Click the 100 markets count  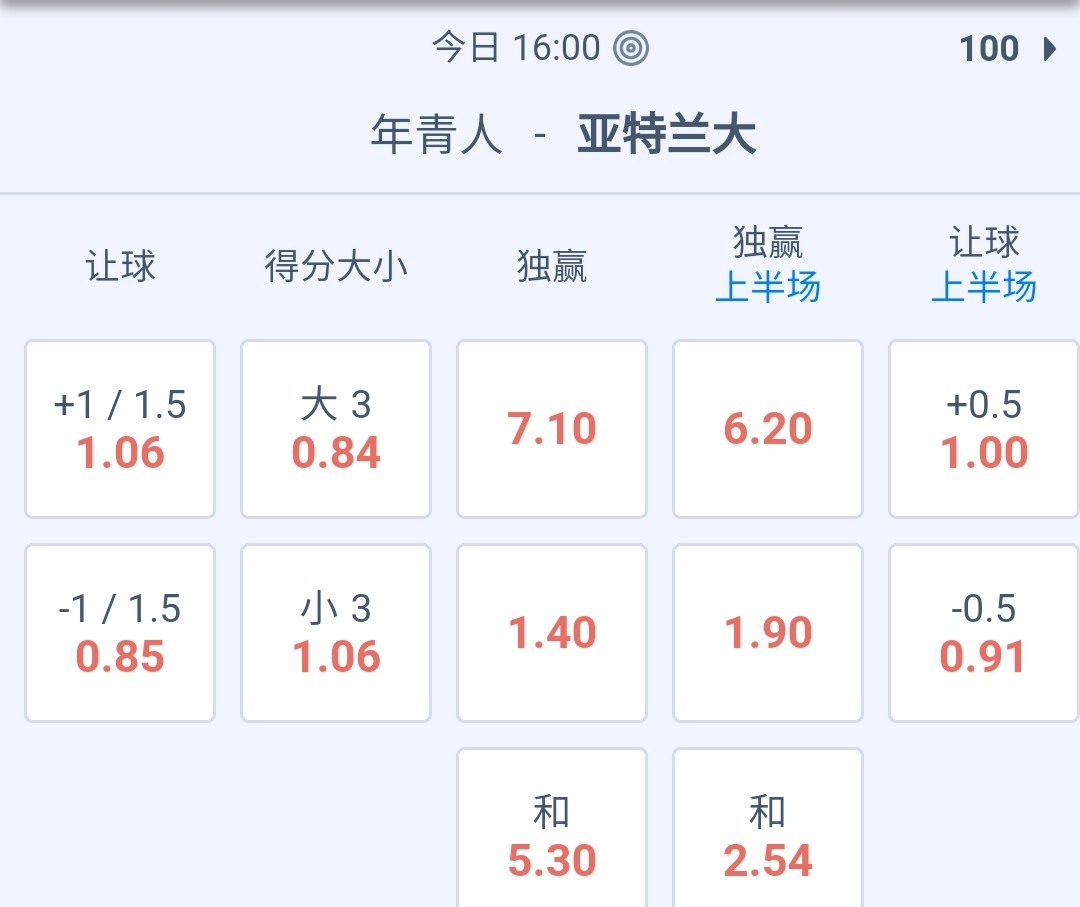[989, 49]
